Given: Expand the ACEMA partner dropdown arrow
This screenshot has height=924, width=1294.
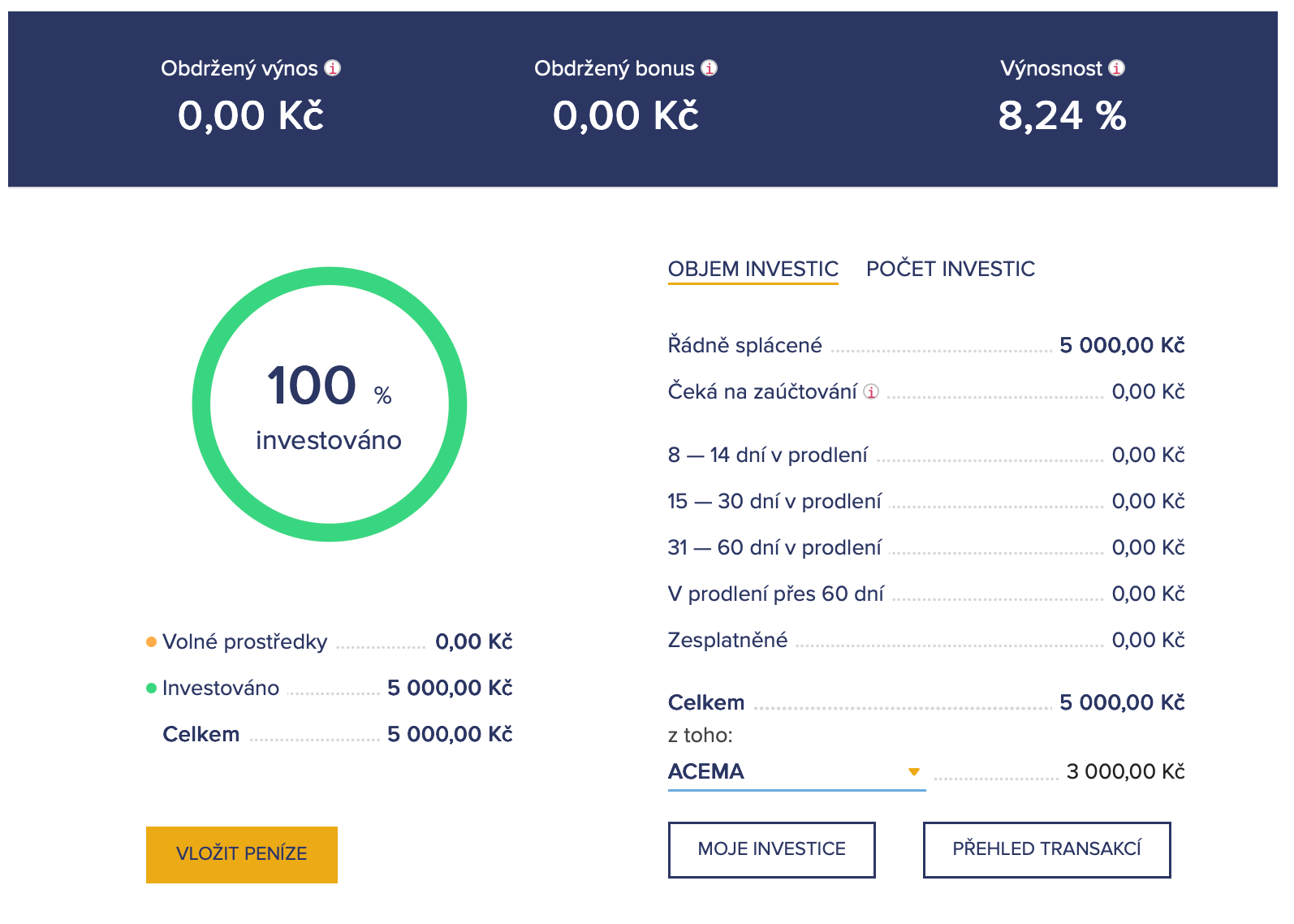Looking at the screenshot, I should (914, 771).
